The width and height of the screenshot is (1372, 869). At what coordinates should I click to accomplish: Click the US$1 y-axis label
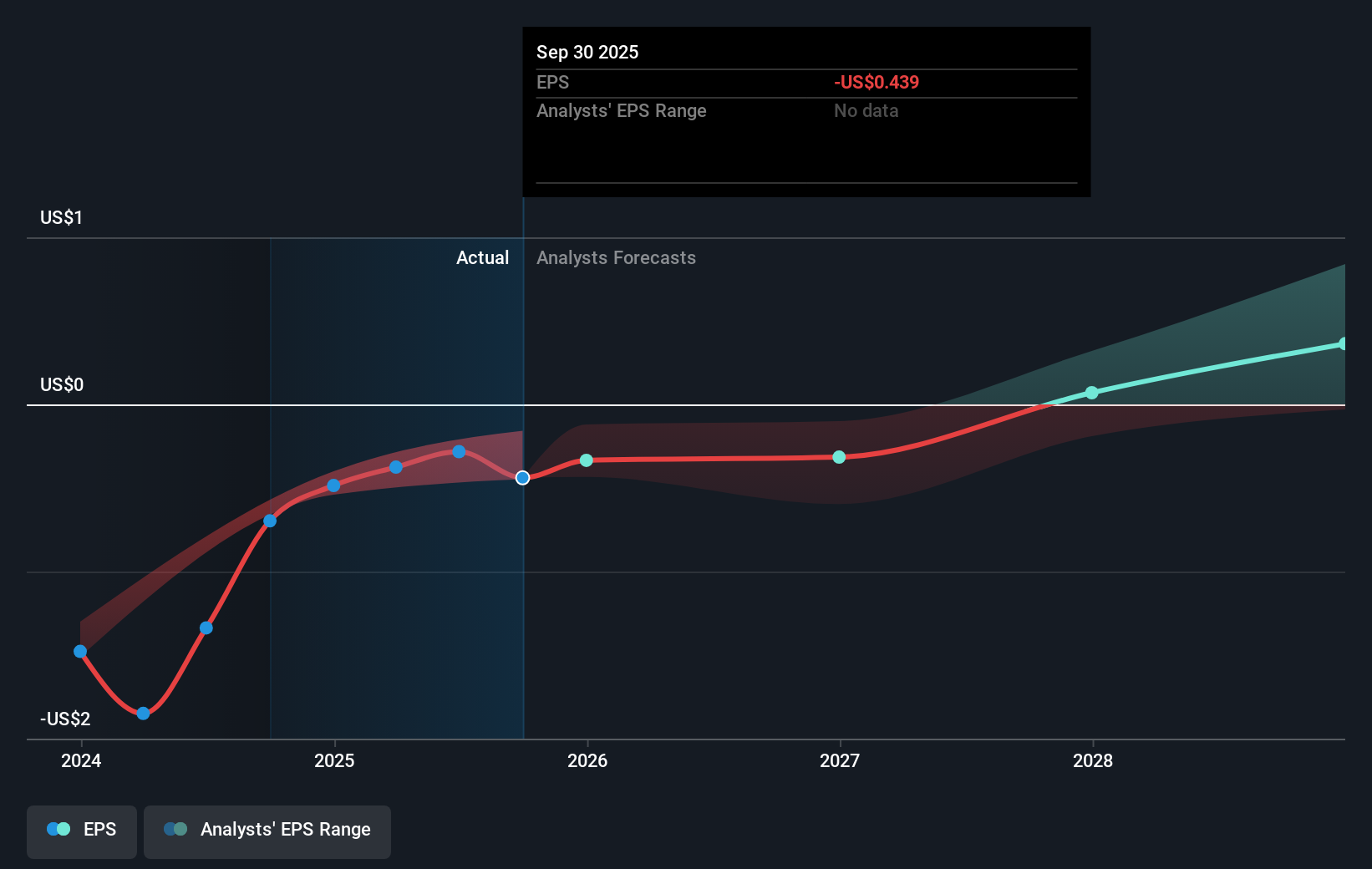pos(62,217)
